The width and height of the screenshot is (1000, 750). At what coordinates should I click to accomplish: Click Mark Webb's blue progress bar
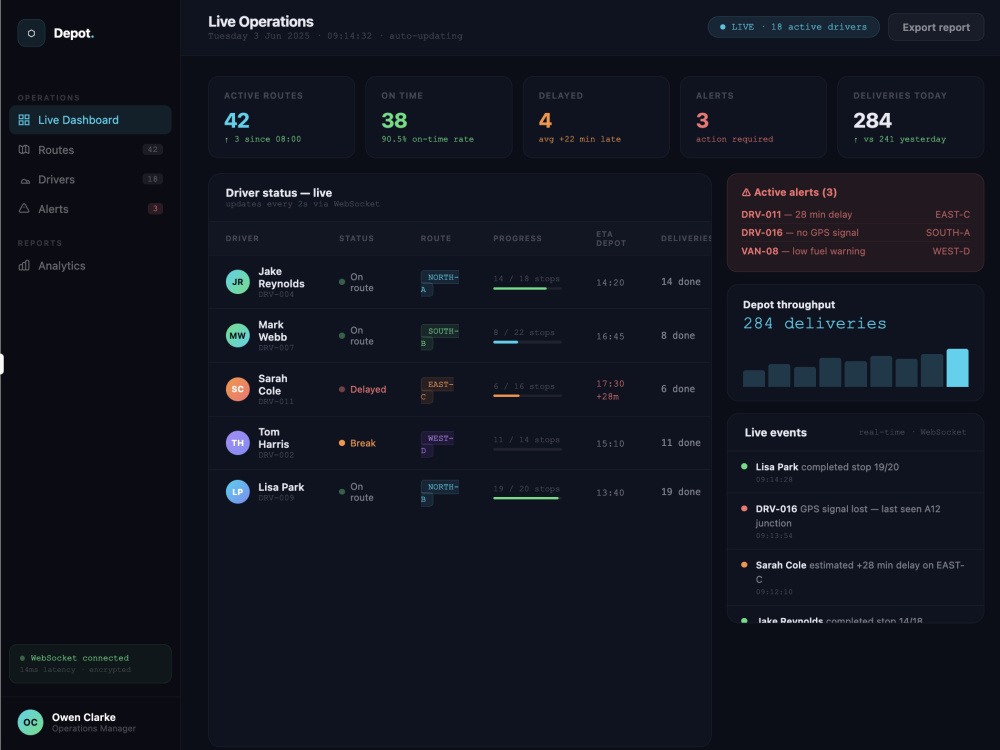click(527, 342)
